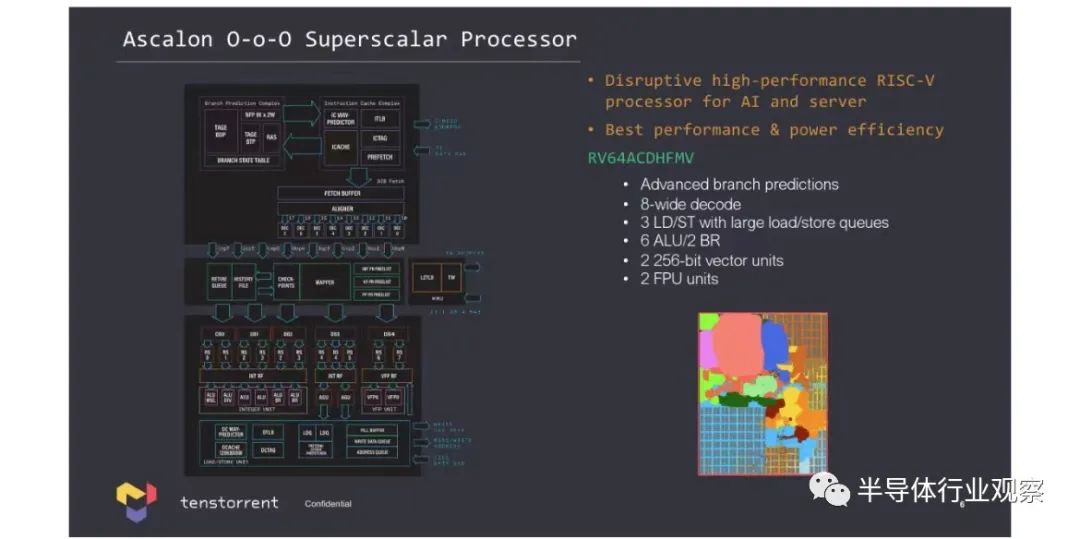Click the 'ALIGNER' block

click(x=341, y=209)
